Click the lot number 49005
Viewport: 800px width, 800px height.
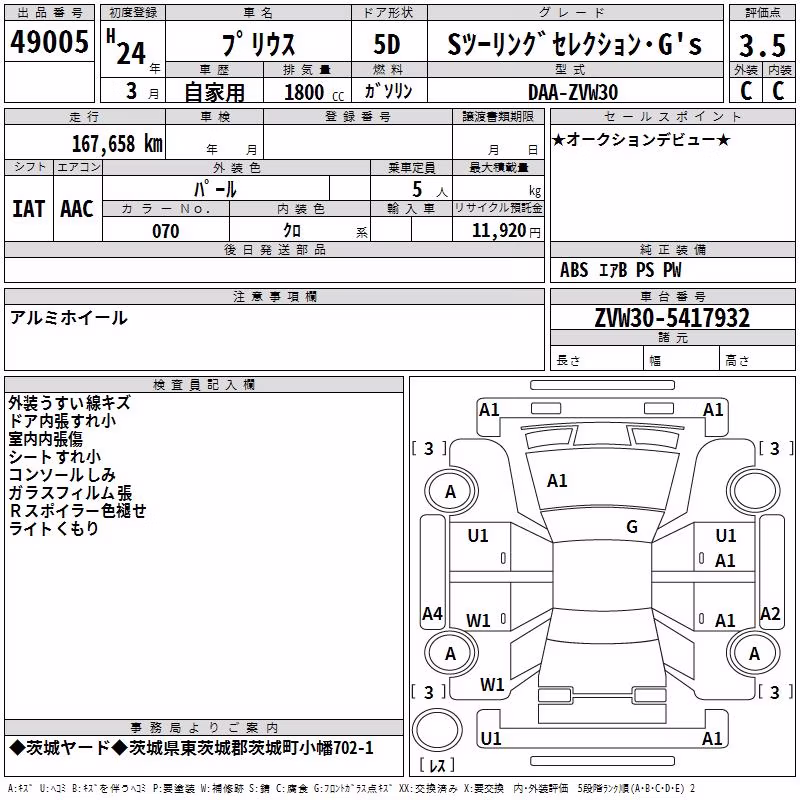tap(49, 42)
